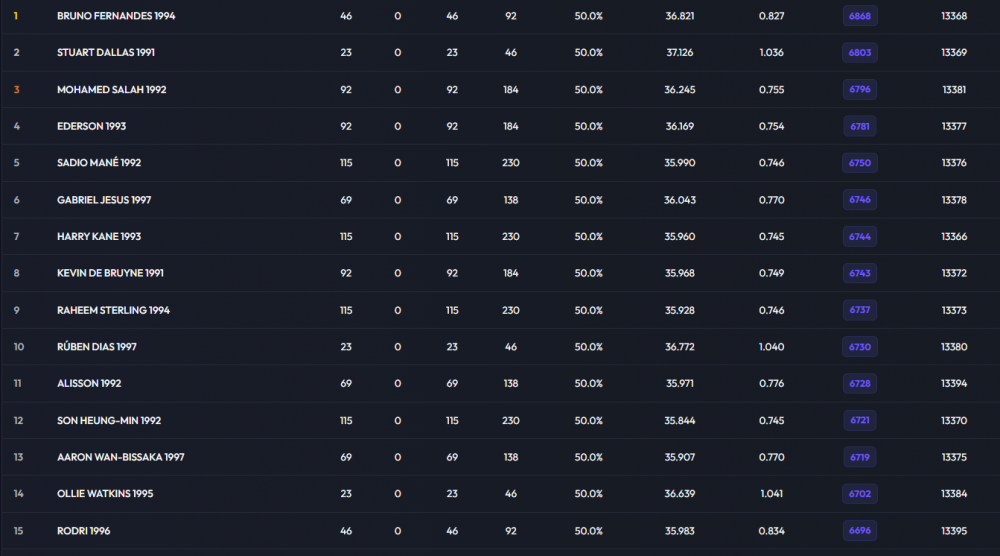Open Gabriel Jesus 1997 entry
The width and height of the screenshot is (1000, 556).
tap(104, 200)
